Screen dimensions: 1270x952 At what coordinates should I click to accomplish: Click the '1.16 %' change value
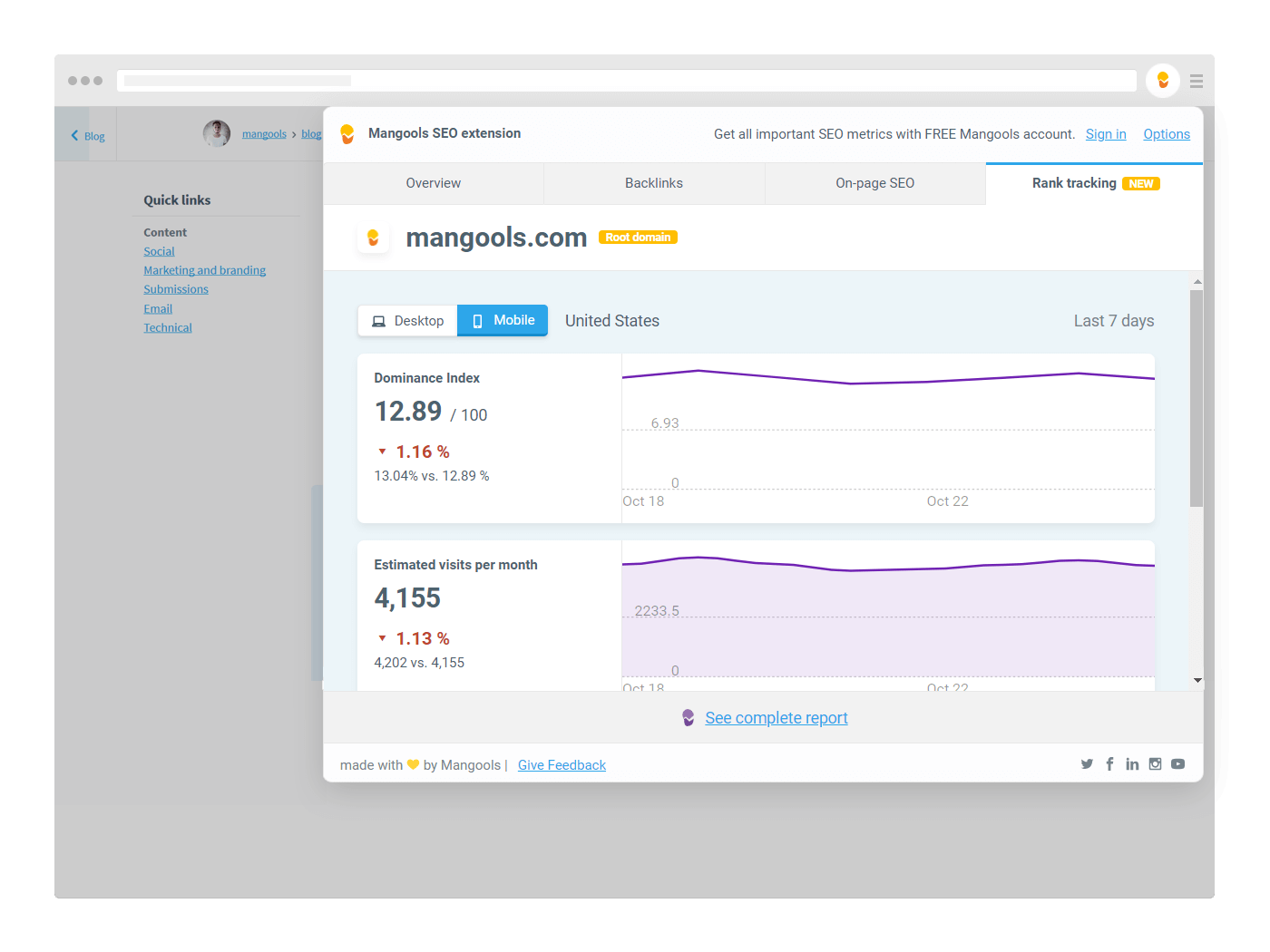tap(423, 452)
